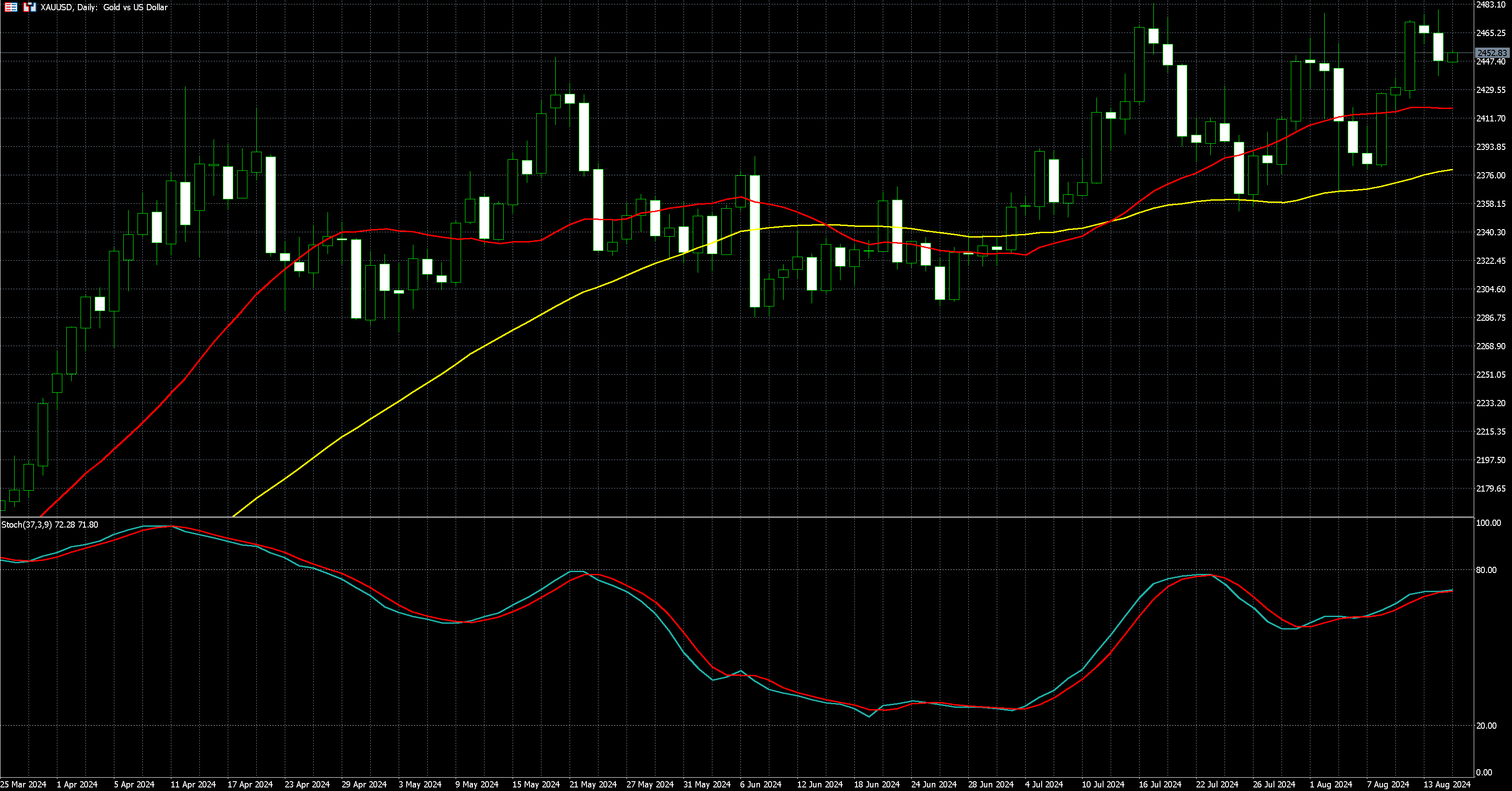The image size is (1512, 791).
Task: Click the 1 Aug 2024 date label
Action: point(1330,784)
